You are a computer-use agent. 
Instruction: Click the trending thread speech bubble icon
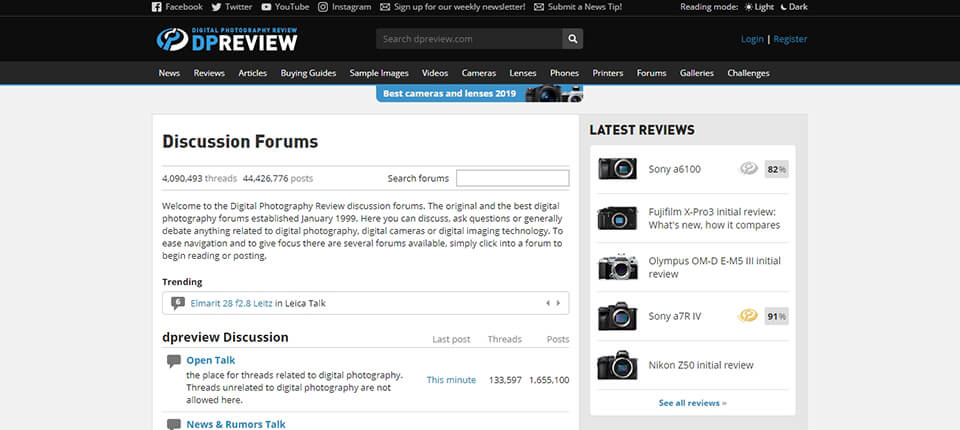tap(178, 303)
